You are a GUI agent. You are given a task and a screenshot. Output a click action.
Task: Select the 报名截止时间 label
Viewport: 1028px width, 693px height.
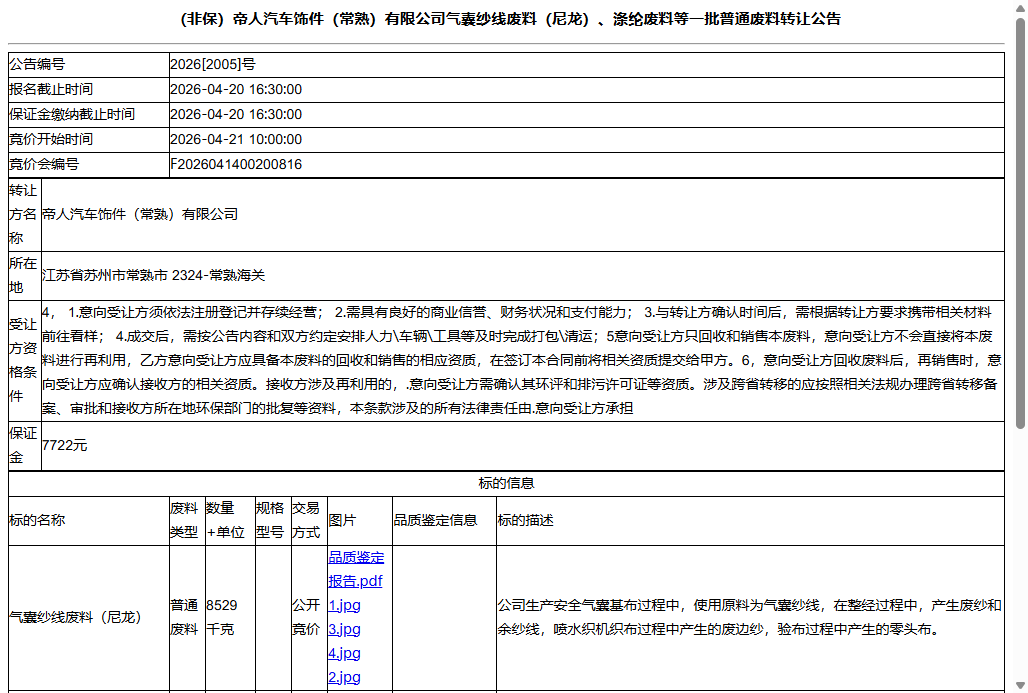(x=51, y=89)
